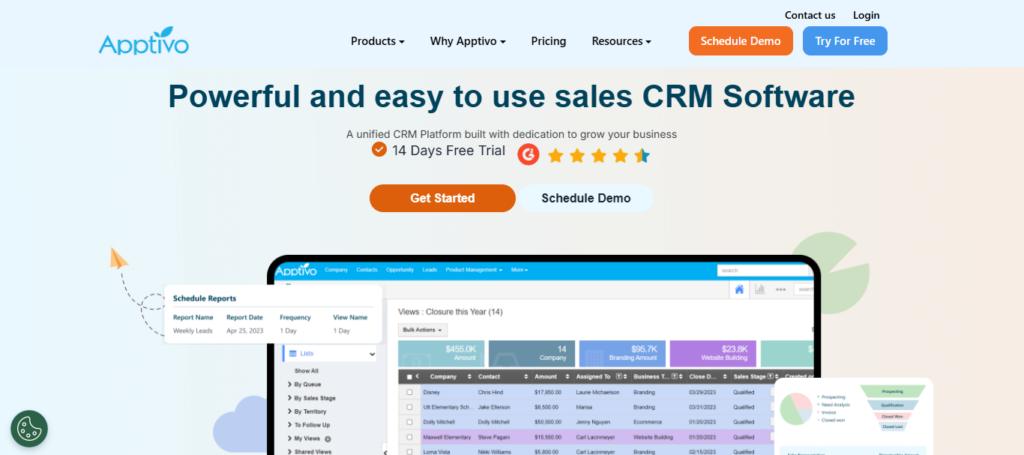Viewport: 1024px width, 455px height.
Task: Click the $455.0K Amount tile
Action: [x=441, y=353]
